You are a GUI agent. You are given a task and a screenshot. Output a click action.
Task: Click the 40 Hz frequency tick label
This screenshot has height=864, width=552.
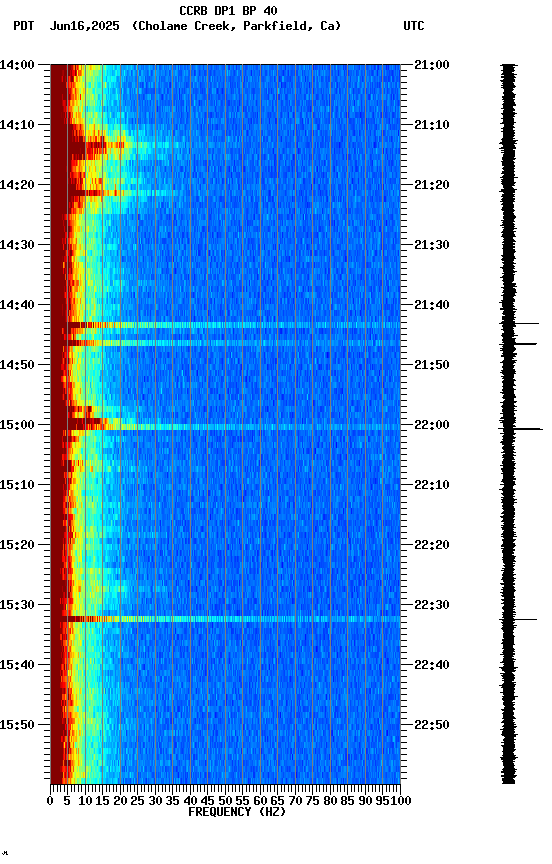[190, 801]
